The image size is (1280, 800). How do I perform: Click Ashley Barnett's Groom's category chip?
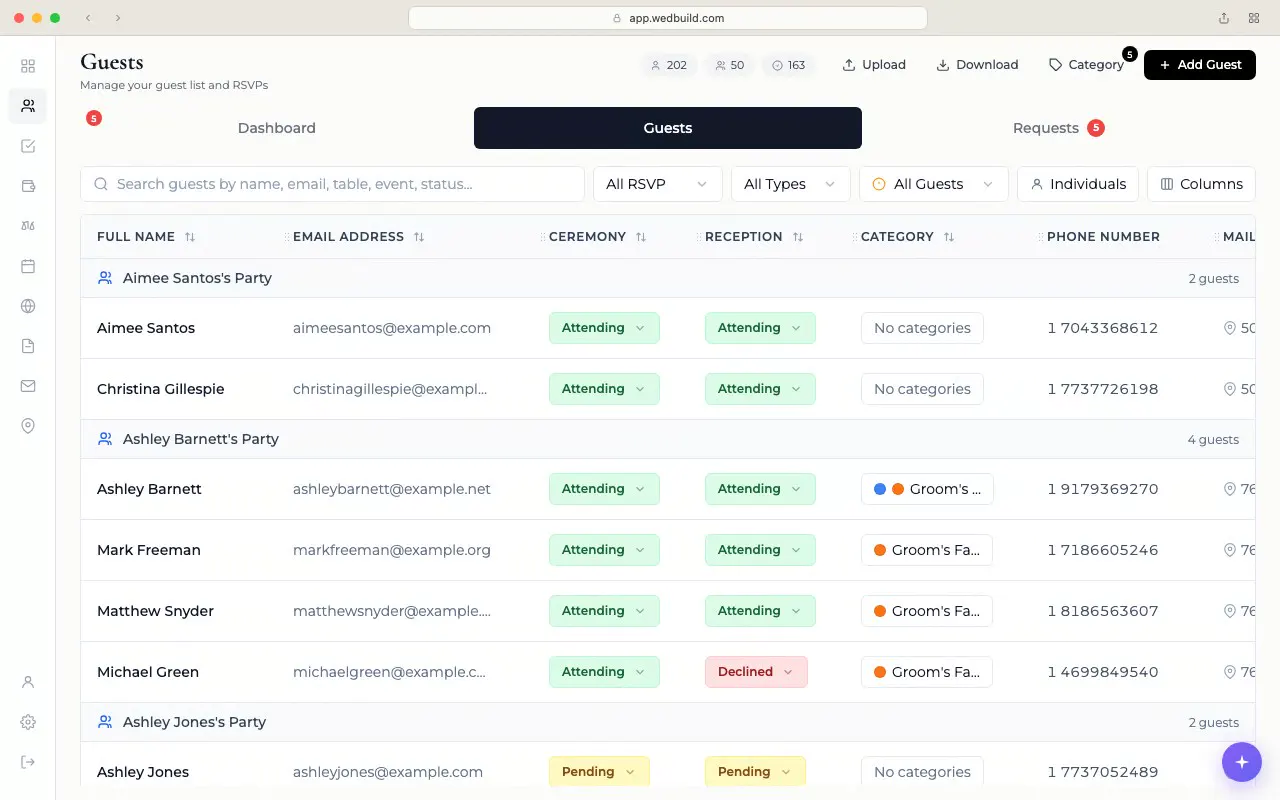point(927,489)
